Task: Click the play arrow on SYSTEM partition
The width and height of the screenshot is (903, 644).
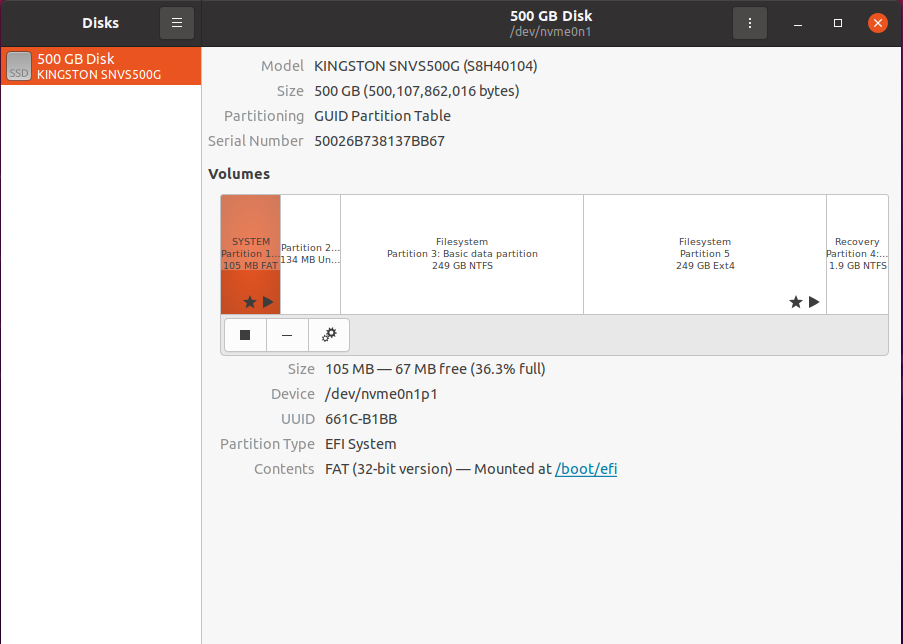Action: click(x=268, y=302)
